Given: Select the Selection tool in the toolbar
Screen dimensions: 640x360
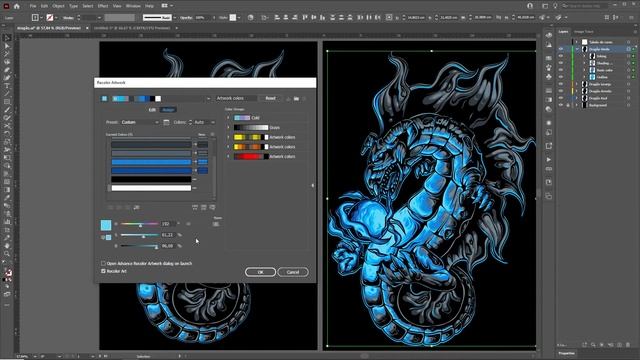Looking at the screenshot, I should click(7, 38).
